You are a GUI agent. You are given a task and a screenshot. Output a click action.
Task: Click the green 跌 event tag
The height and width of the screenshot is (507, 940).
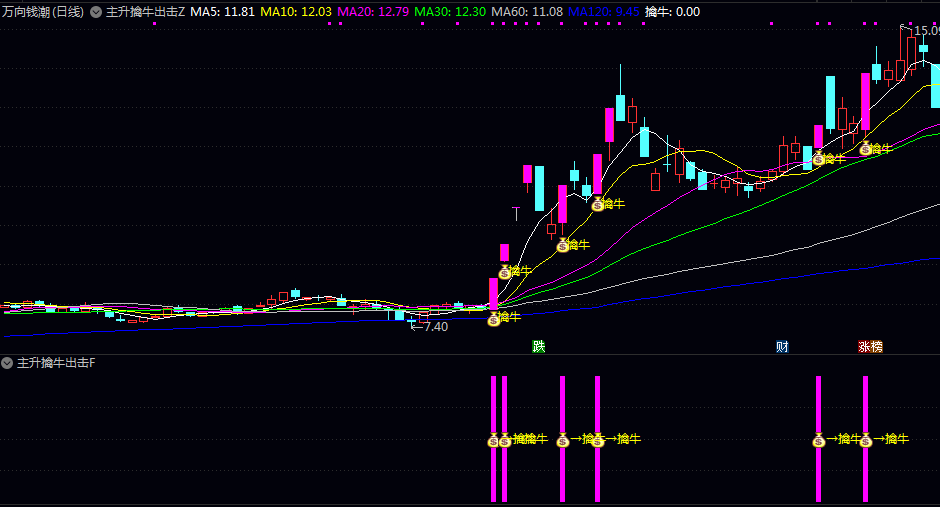(x=539, y=347)
